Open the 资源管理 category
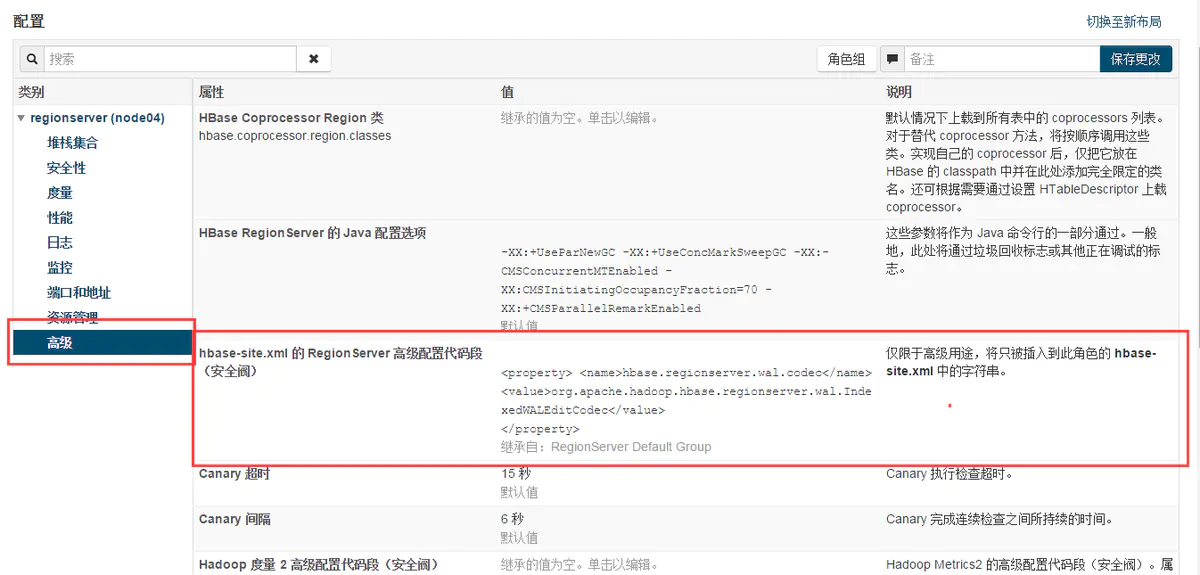 72,318
